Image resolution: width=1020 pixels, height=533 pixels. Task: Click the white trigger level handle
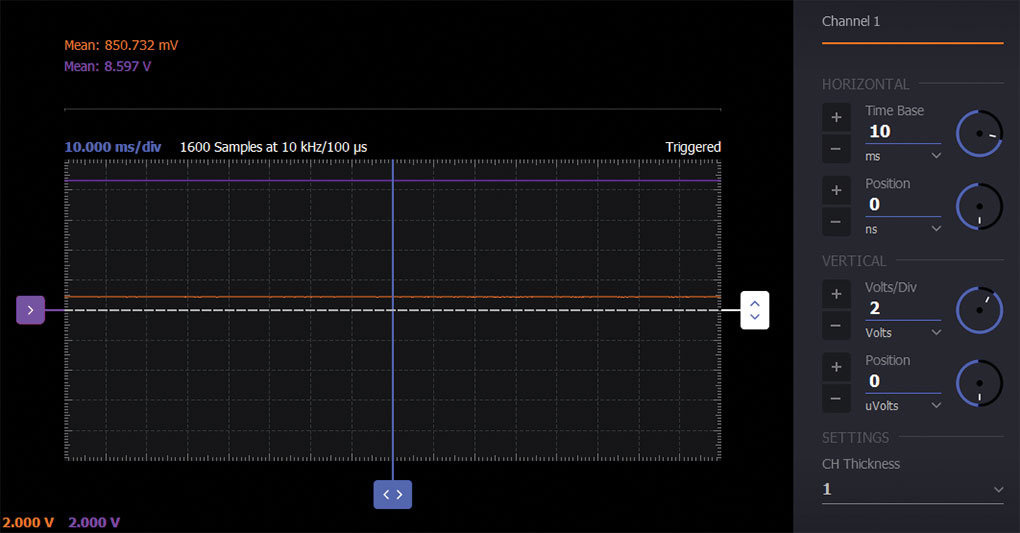[755, 310]
